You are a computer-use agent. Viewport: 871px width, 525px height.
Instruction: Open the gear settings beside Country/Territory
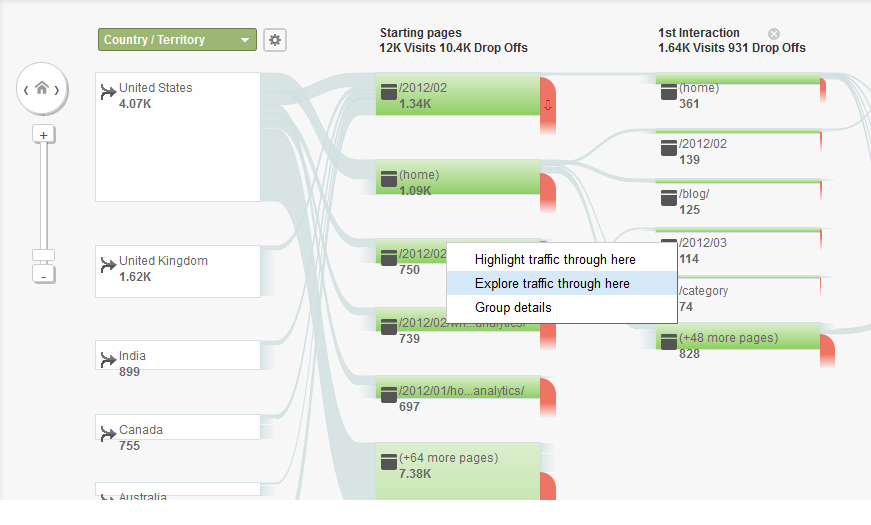[275, 40]
